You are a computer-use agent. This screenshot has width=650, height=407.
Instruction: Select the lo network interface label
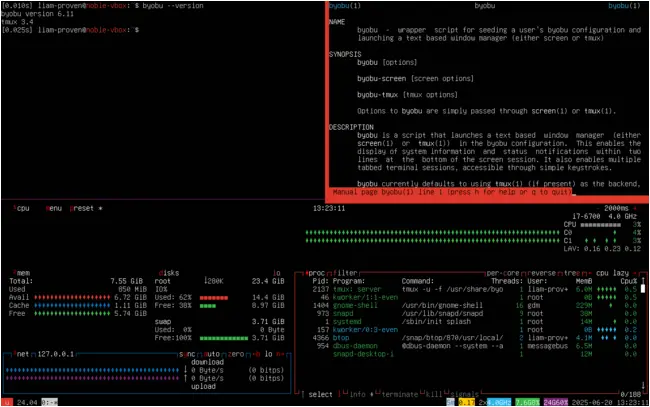[269, 354]
